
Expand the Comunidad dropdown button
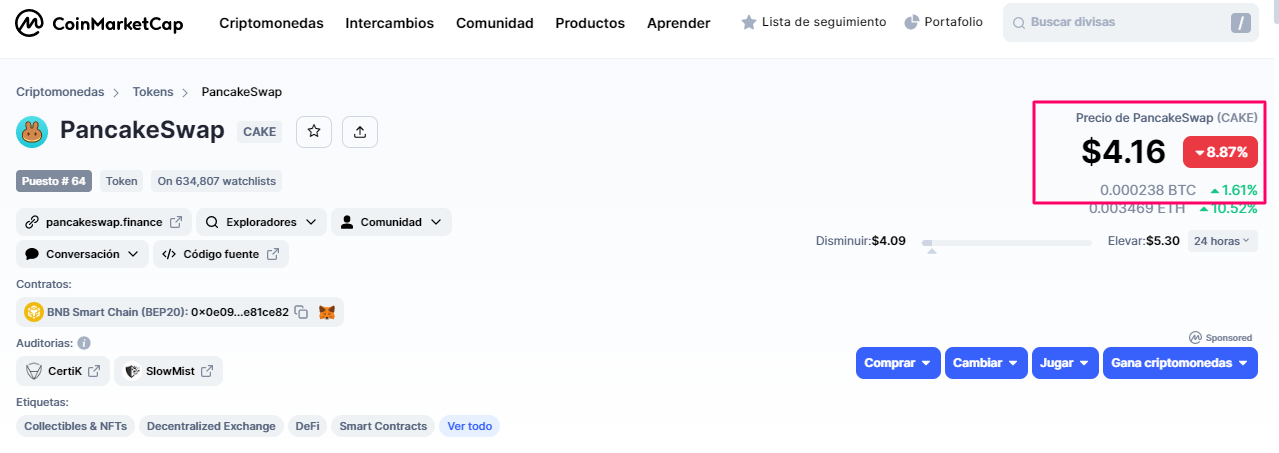(391, 222)
